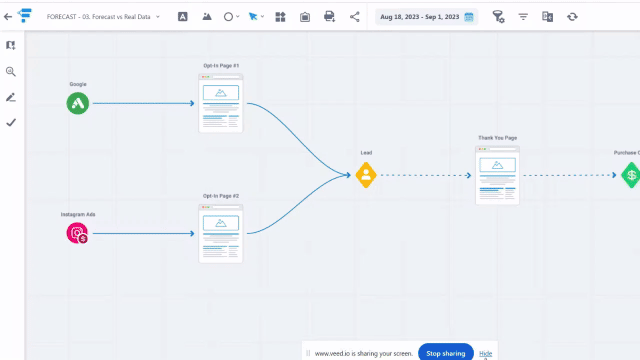Image resolution: width=640 pixels, height=360 pixels.
Task: Click the sharing bar drag handle
Action: click(x=308, y=353)
